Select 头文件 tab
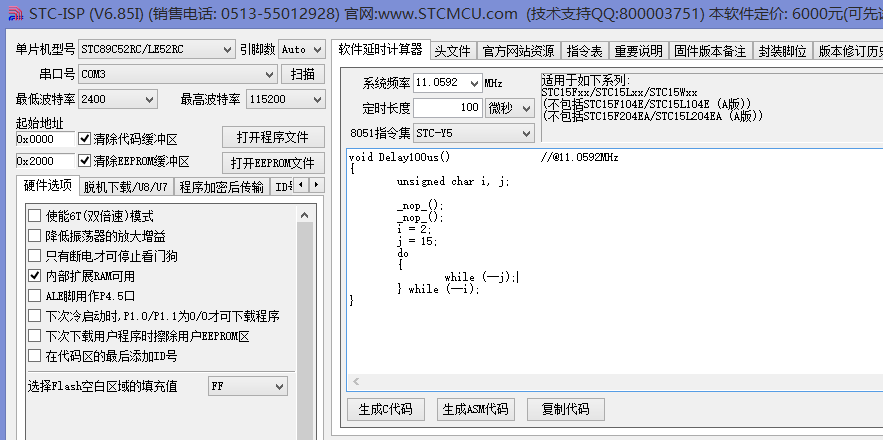This screenshot has width=883, height=440. tap(453, 51)
